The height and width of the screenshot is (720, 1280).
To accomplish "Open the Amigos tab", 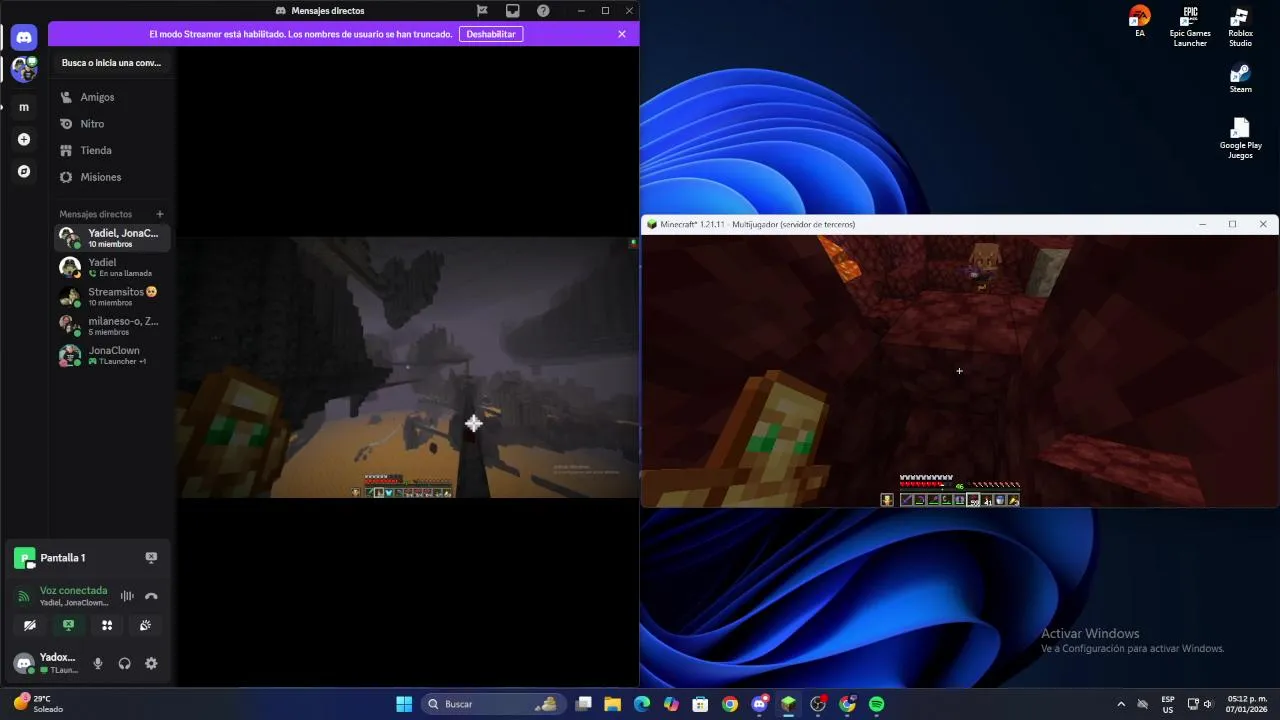I will pos(112,97).
